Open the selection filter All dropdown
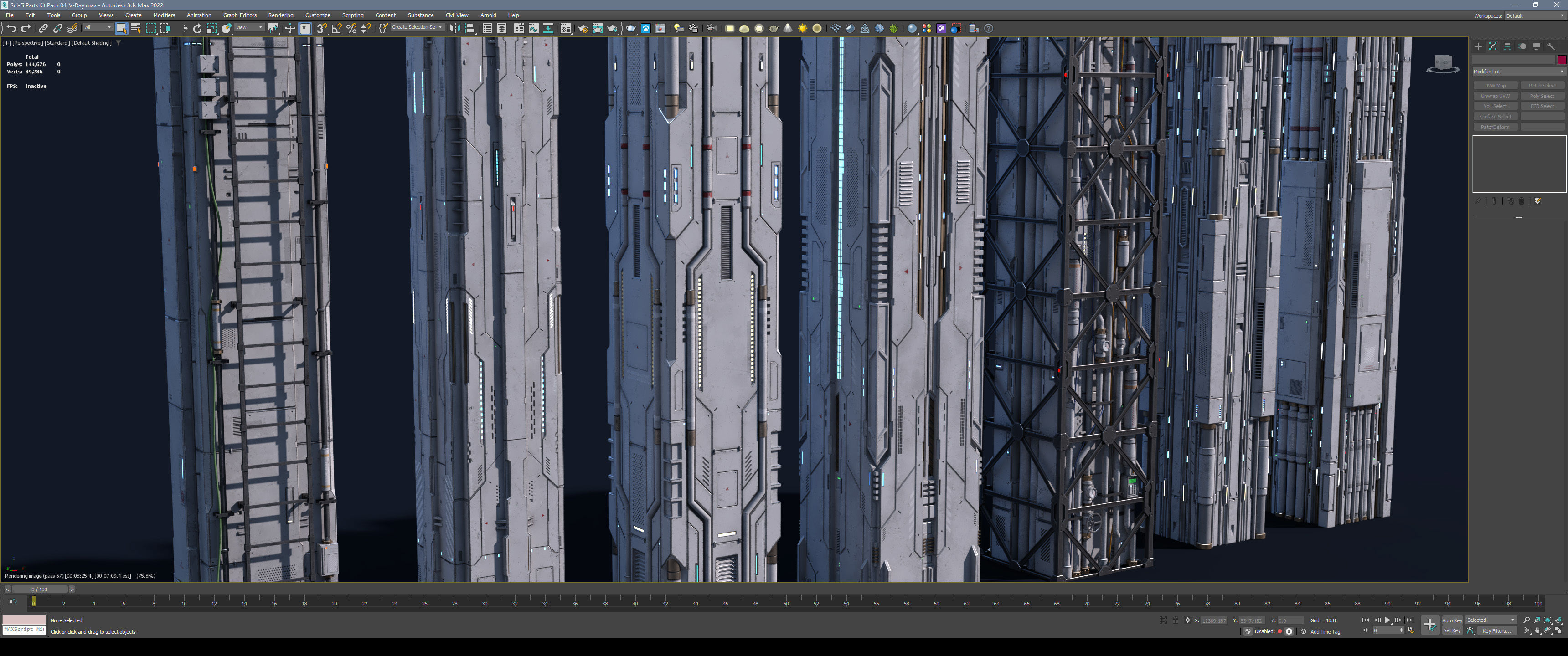Viewport: 1568px width, 656px height. pos(98,27)
